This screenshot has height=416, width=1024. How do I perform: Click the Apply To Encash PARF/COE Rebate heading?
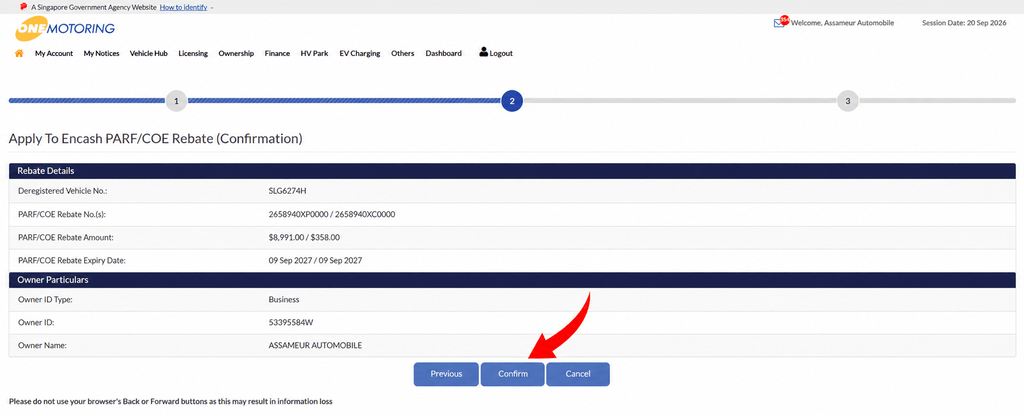(x=155, y=139)
